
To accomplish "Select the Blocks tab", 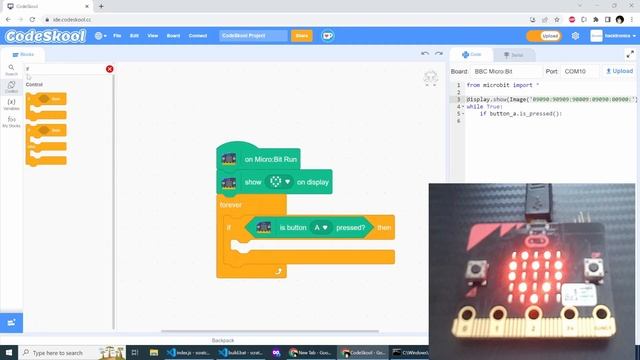I will tap(23, 54).
